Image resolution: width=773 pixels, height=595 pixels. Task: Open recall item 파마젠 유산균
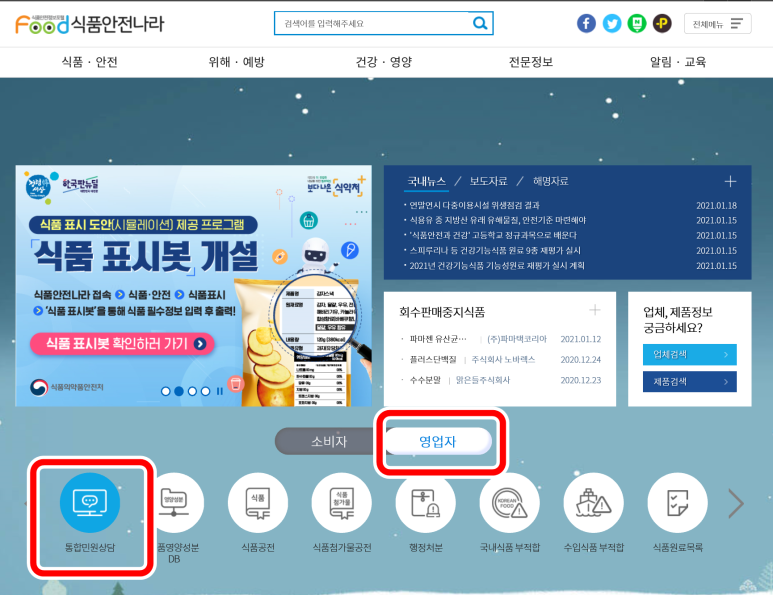coord(438,339)
